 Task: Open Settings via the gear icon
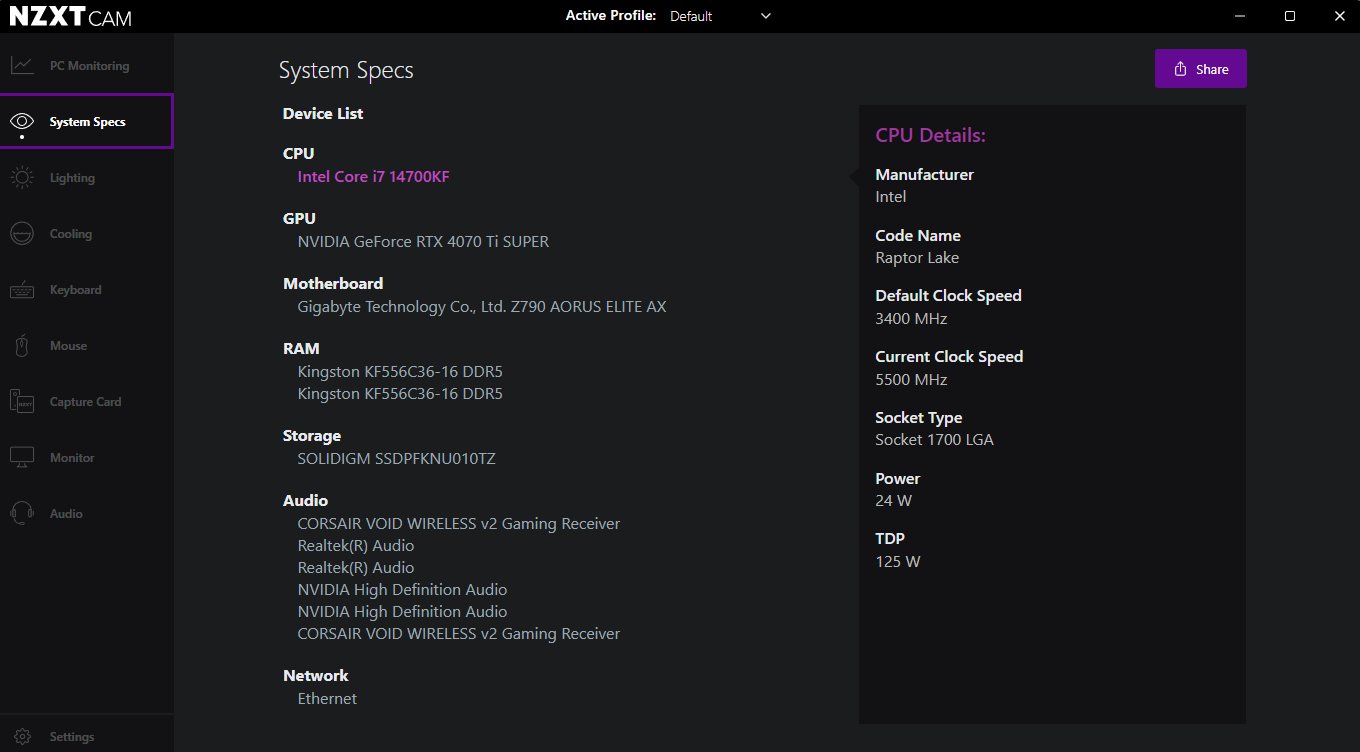pos(22,737)
